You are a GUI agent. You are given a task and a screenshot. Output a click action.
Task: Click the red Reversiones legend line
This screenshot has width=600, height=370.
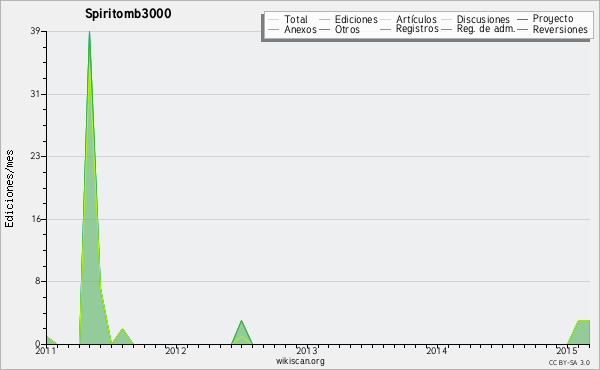[522, 30]
